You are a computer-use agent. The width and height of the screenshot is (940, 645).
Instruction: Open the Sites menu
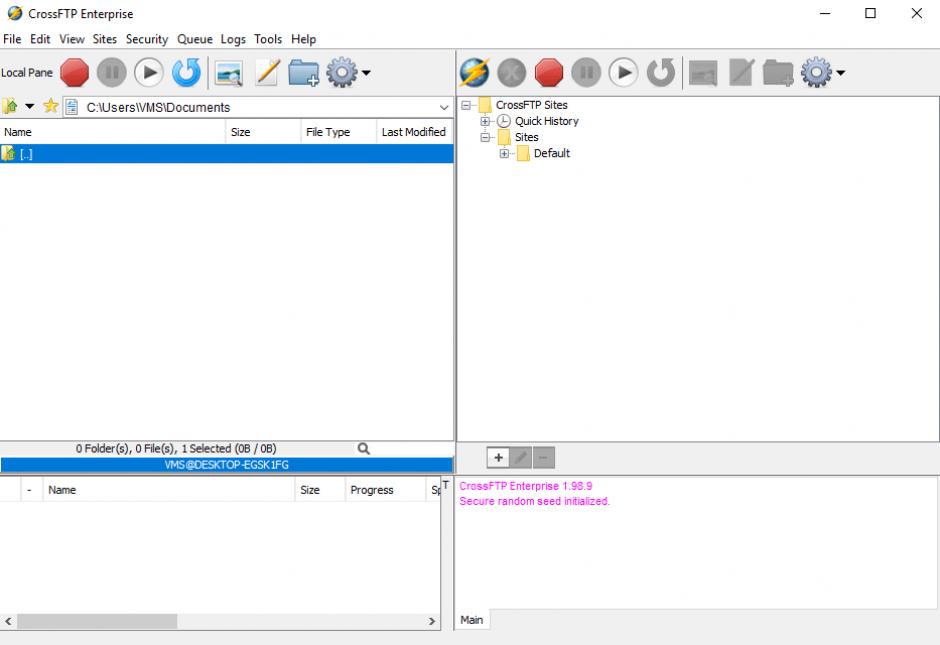[x=104, y=39]
